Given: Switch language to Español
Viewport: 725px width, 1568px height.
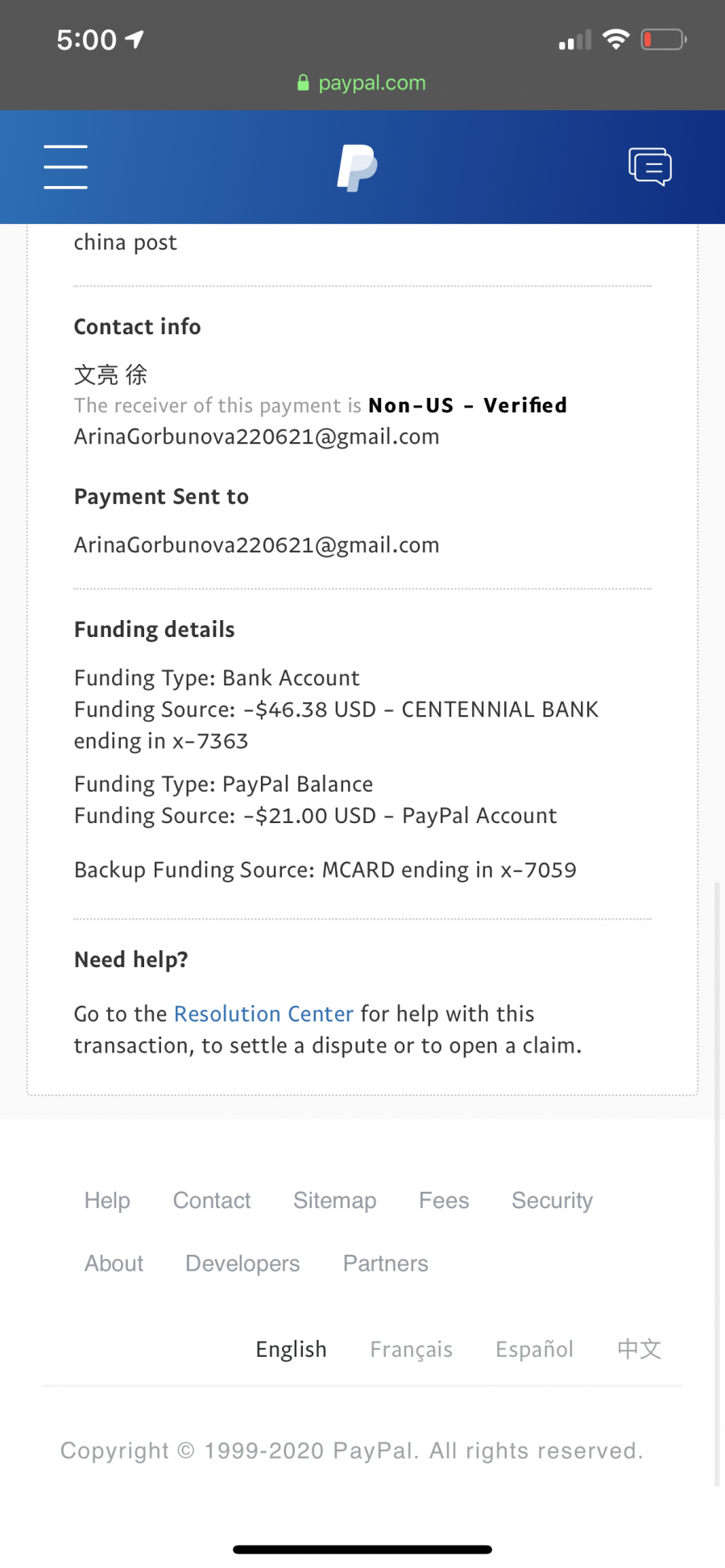Looking at the screenshot, I should [x=534, y=1349].
